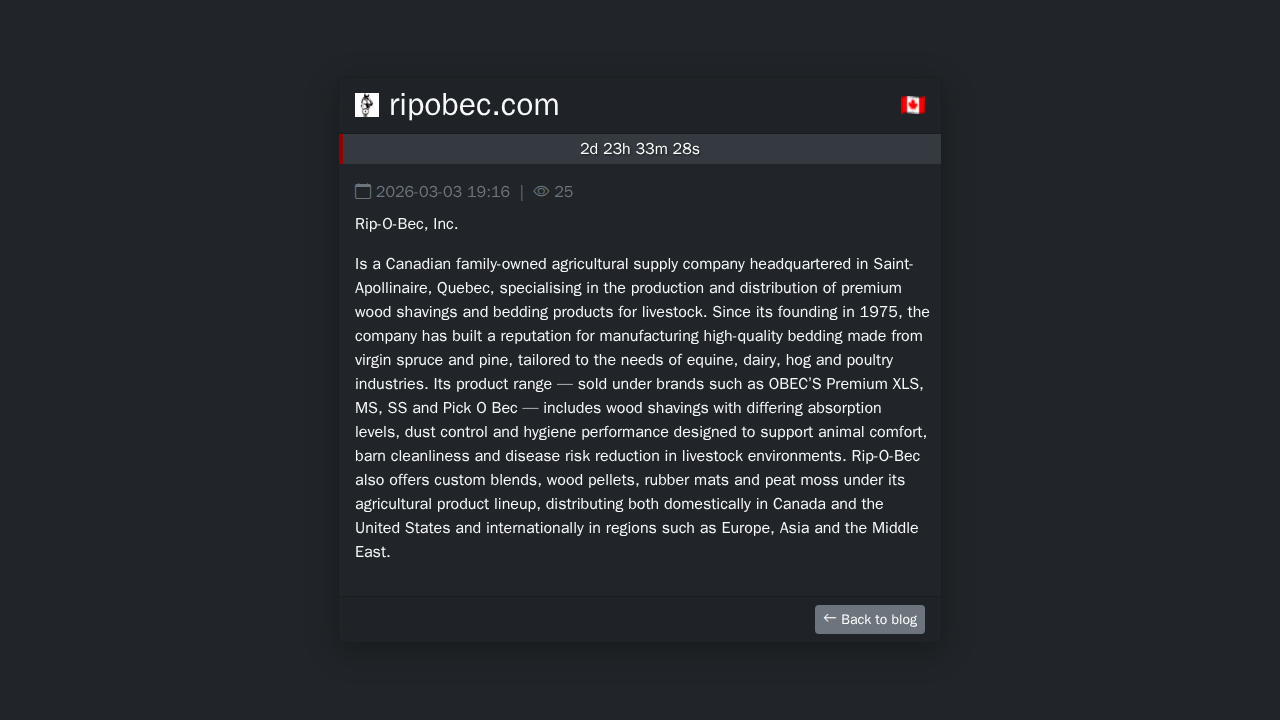Screen dimensions: 1280x720
Task: Click the eye views icon
Action: click(x=541, y=191)
